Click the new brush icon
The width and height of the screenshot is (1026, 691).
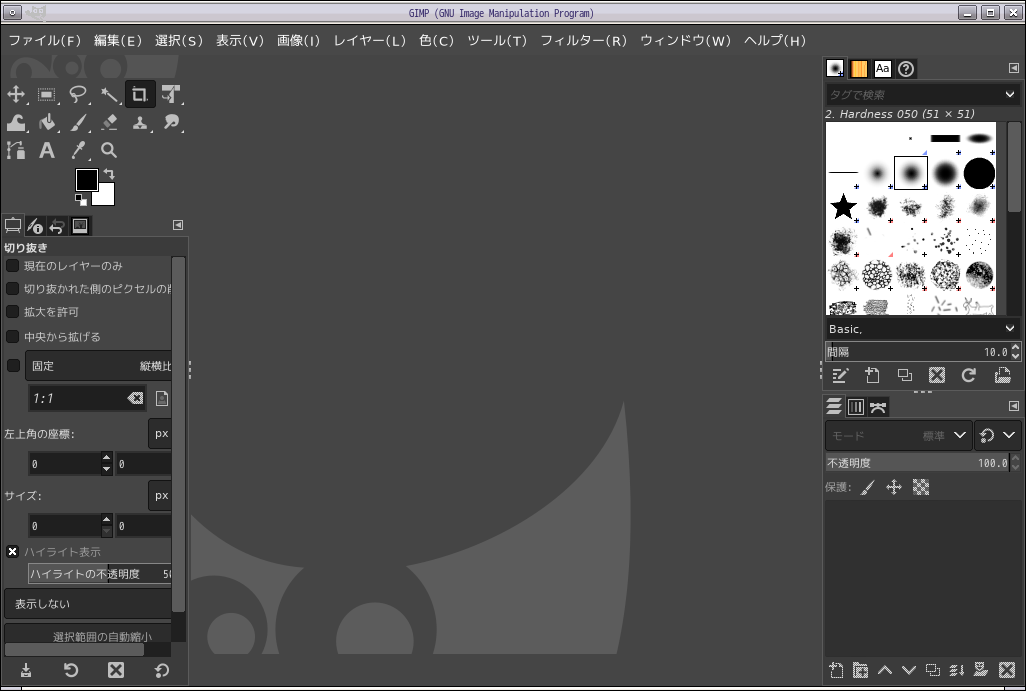point(872,375)
